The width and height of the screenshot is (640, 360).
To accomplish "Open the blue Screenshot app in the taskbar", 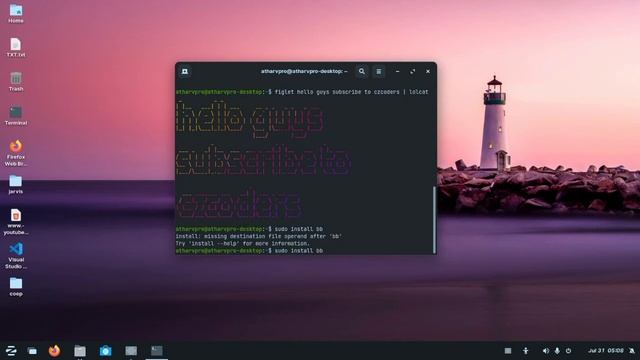I will pos(106,351).
